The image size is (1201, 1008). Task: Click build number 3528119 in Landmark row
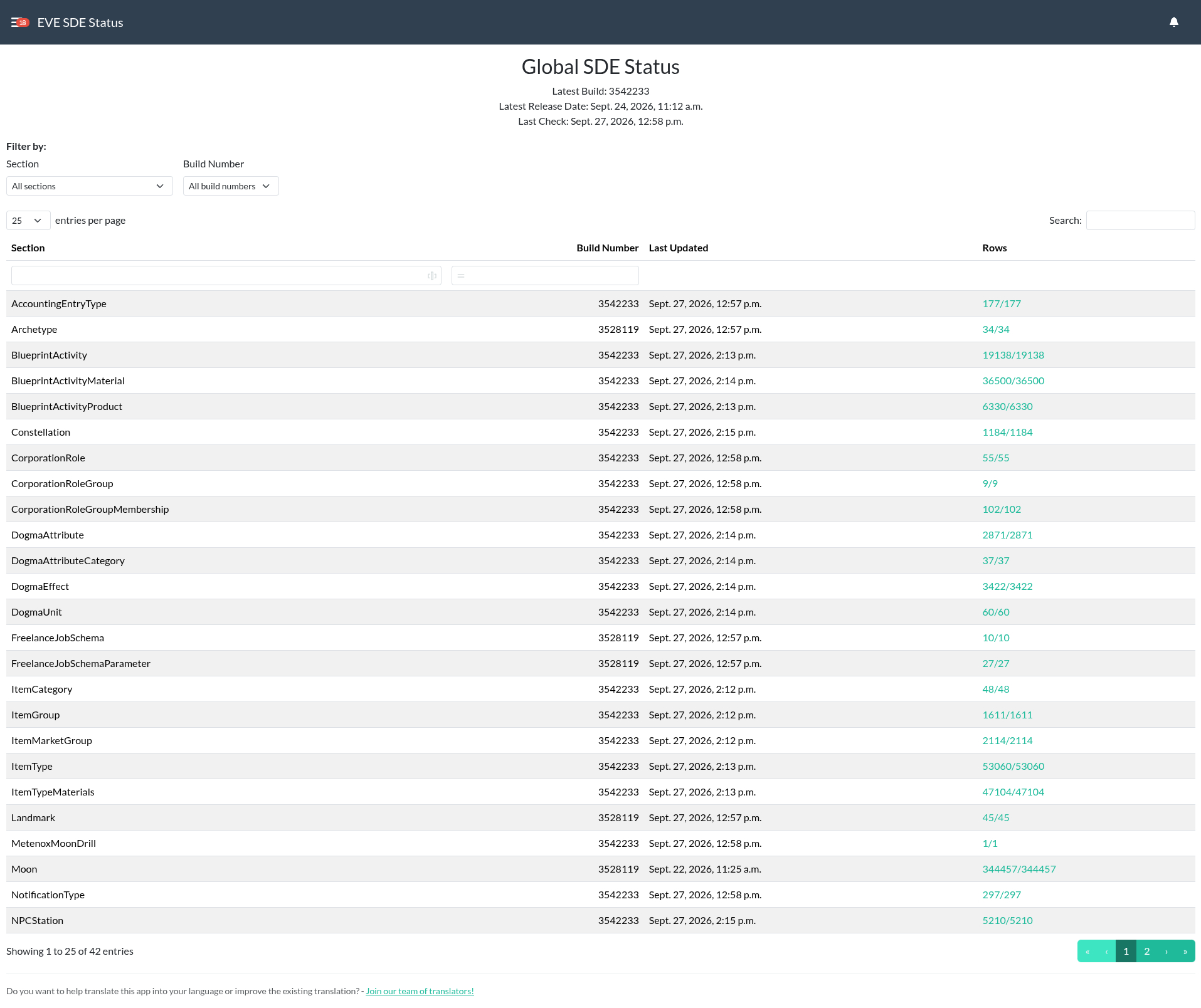point(618,818)
